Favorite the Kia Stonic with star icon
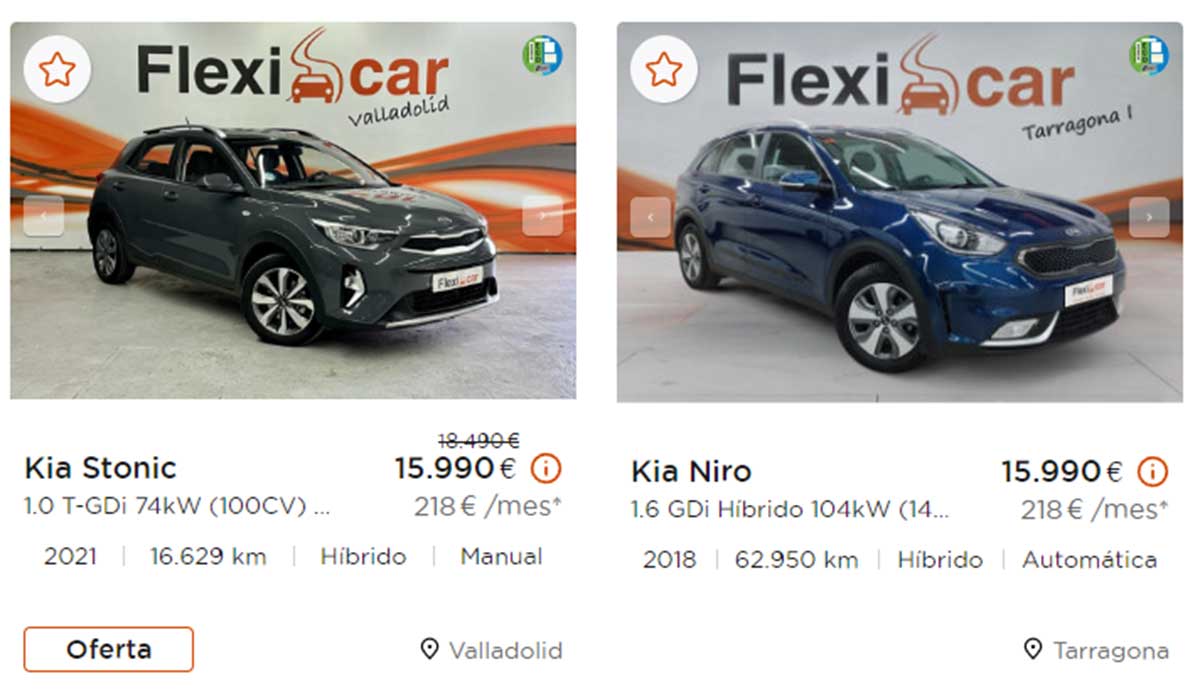 pyautogui.click(x=58, y=69)
